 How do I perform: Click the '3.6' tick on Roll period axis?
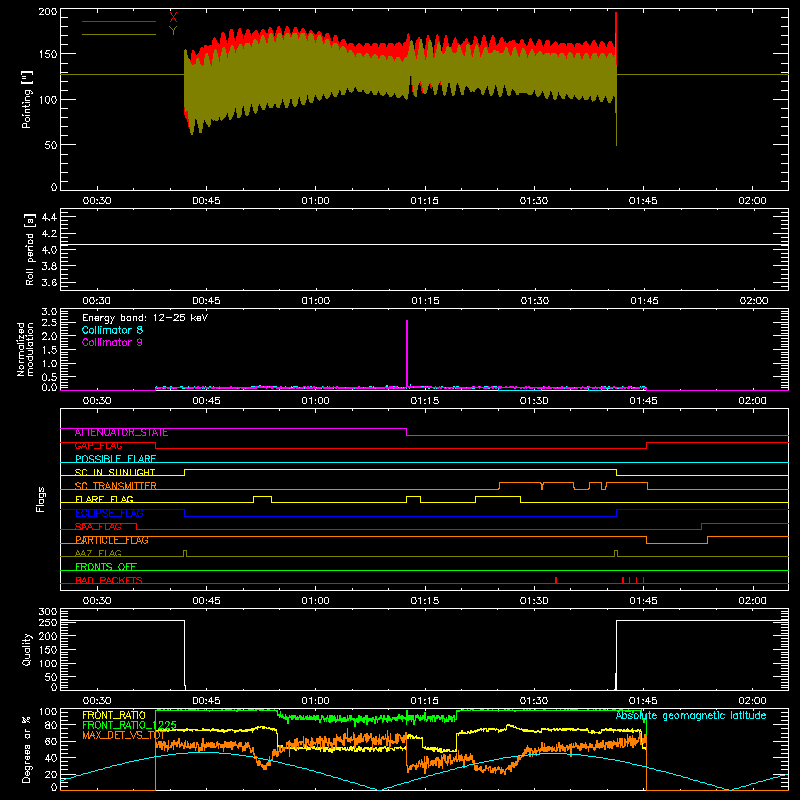49,283
